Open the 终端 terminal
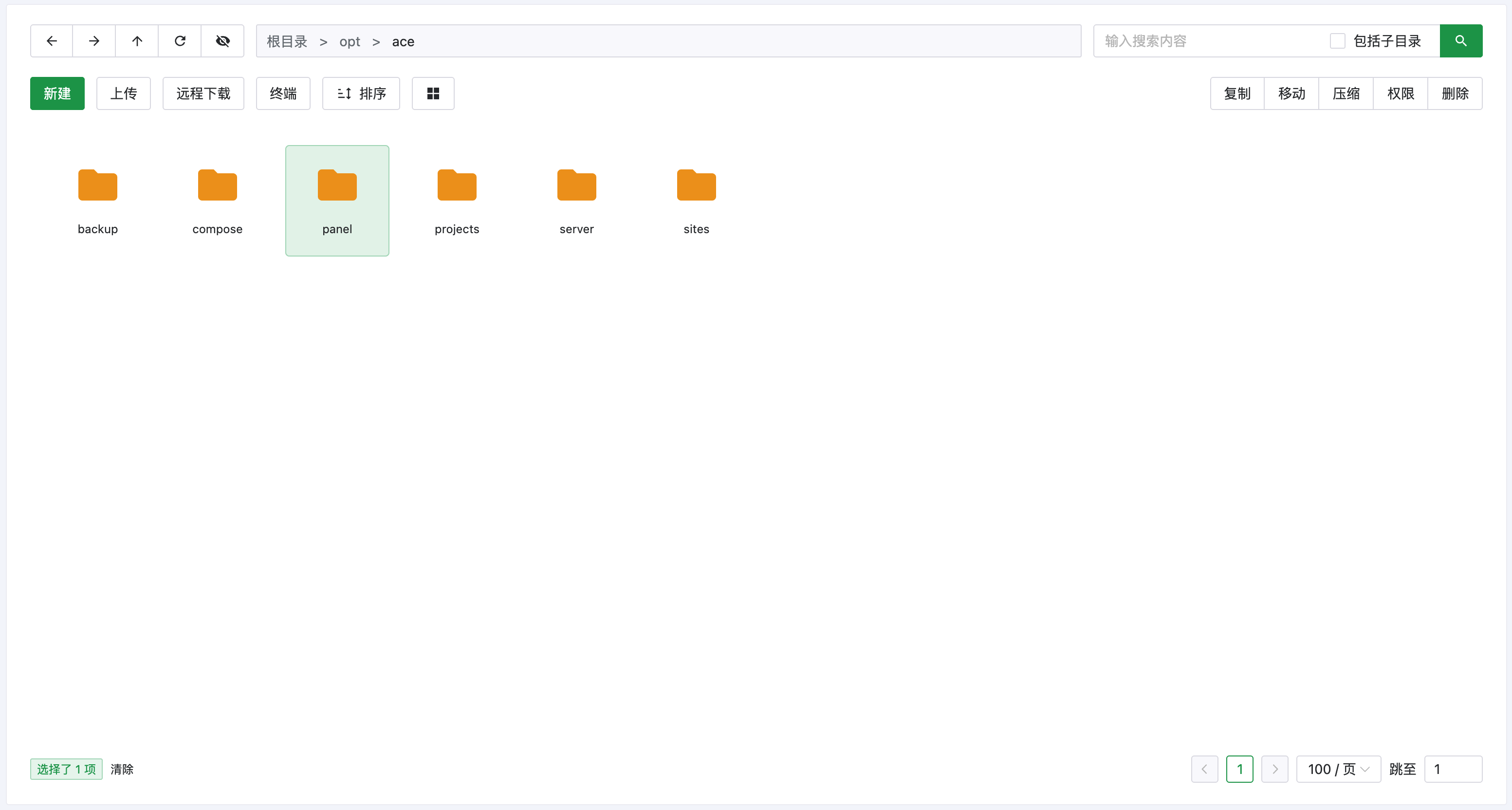Viewport: 1512px width, 810px height. (283, 93)
